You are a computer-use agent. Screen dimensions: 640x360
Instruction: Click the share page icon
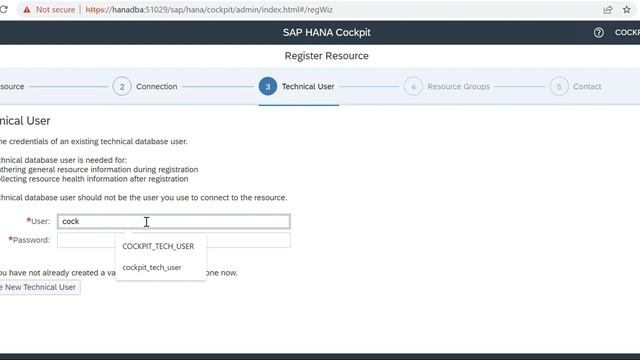click(608, 10)
